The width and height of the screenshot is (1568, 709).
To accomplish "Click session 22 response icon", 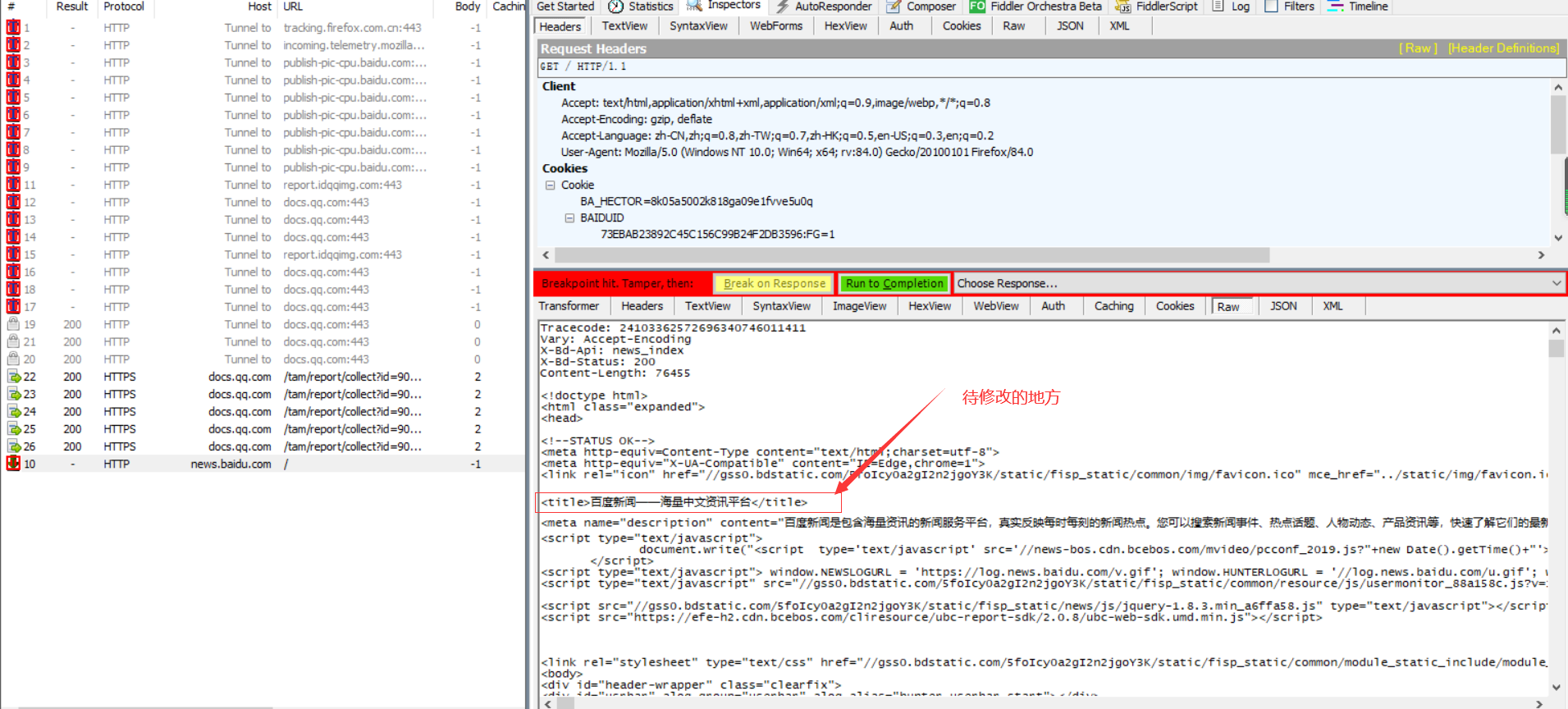I will point(14,377).
